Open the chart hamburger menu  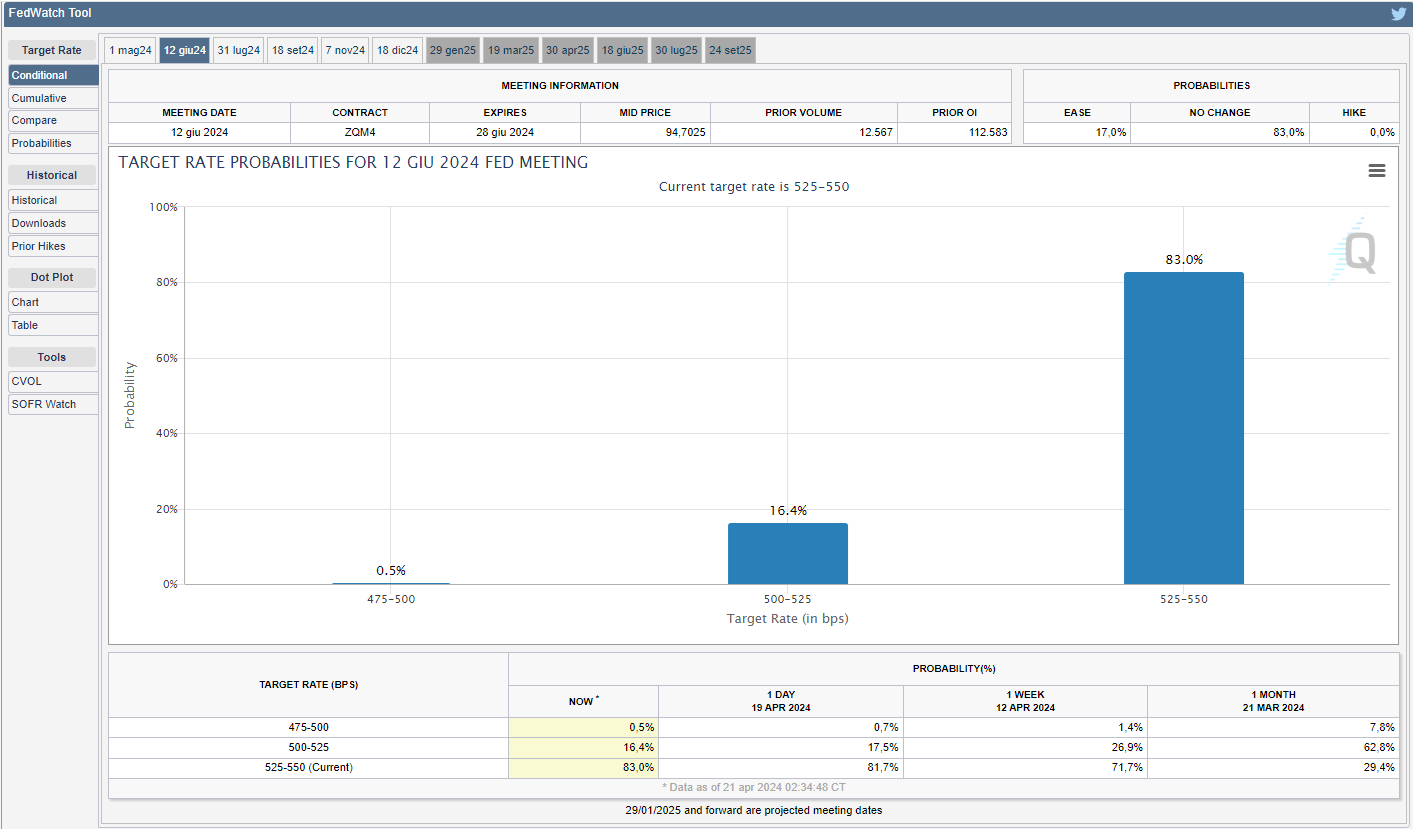click(1376, 171)
